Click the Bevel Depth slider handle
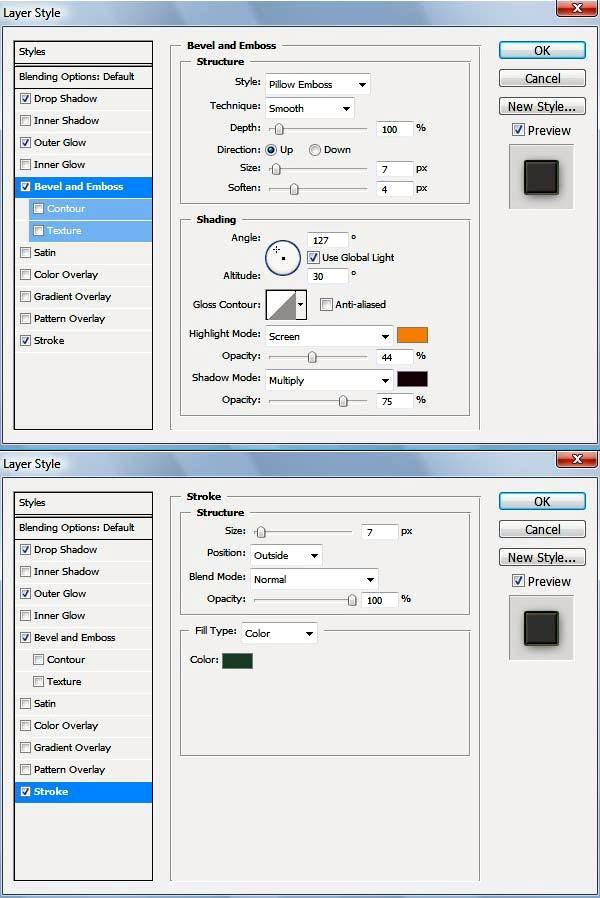This screenshot has height=898, width=600. click(279, 129)
